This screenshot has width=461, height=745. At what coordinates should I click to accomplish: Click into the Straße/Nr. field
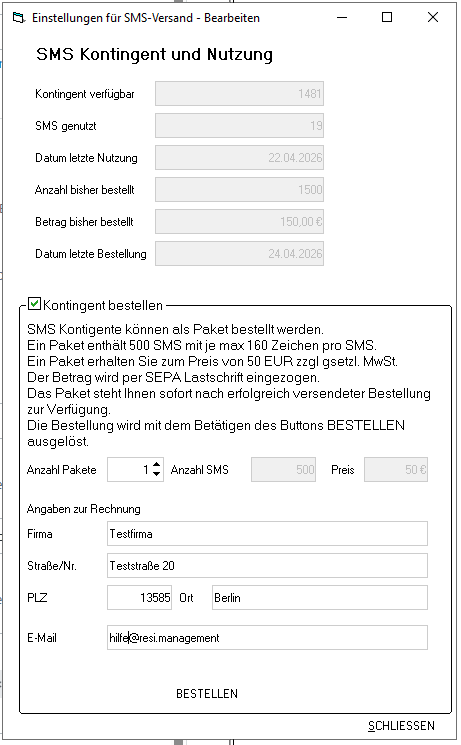point(267,565)
